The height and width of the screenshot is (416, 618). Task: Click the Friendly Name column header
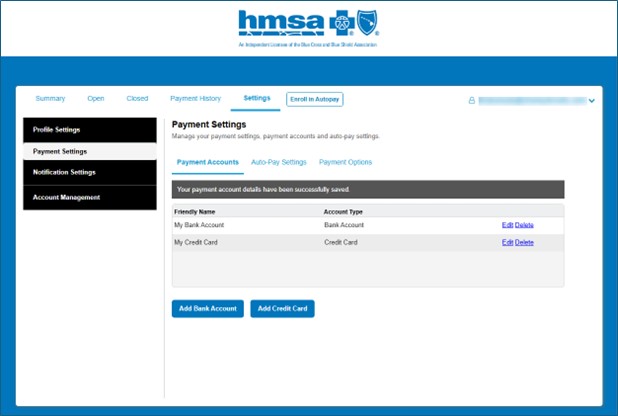point(195,212)
